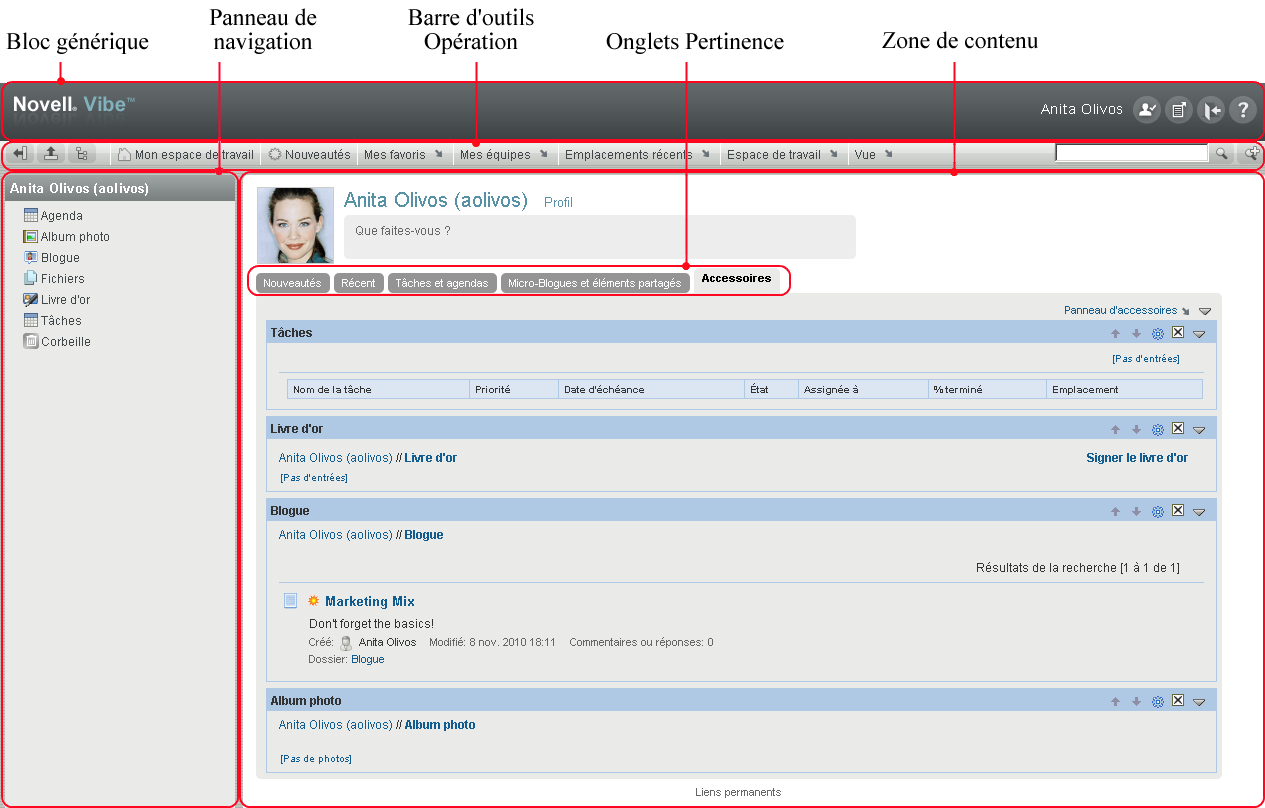Collapse the Blogue accessory triangle
The width and height of the screenshot is (1265, 808).
coord(1199,512)
